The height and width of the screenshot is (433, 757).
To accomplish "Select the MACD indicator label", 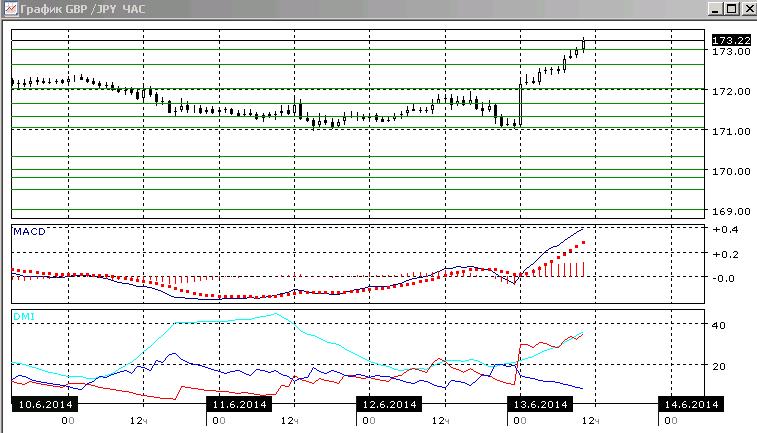I will pyautogui.click(x=29, y=232).
